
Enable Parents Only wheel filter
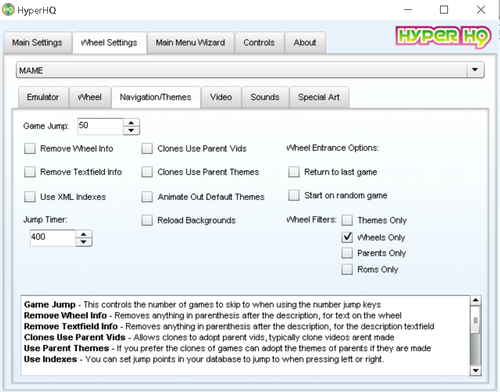pos(347,253)
